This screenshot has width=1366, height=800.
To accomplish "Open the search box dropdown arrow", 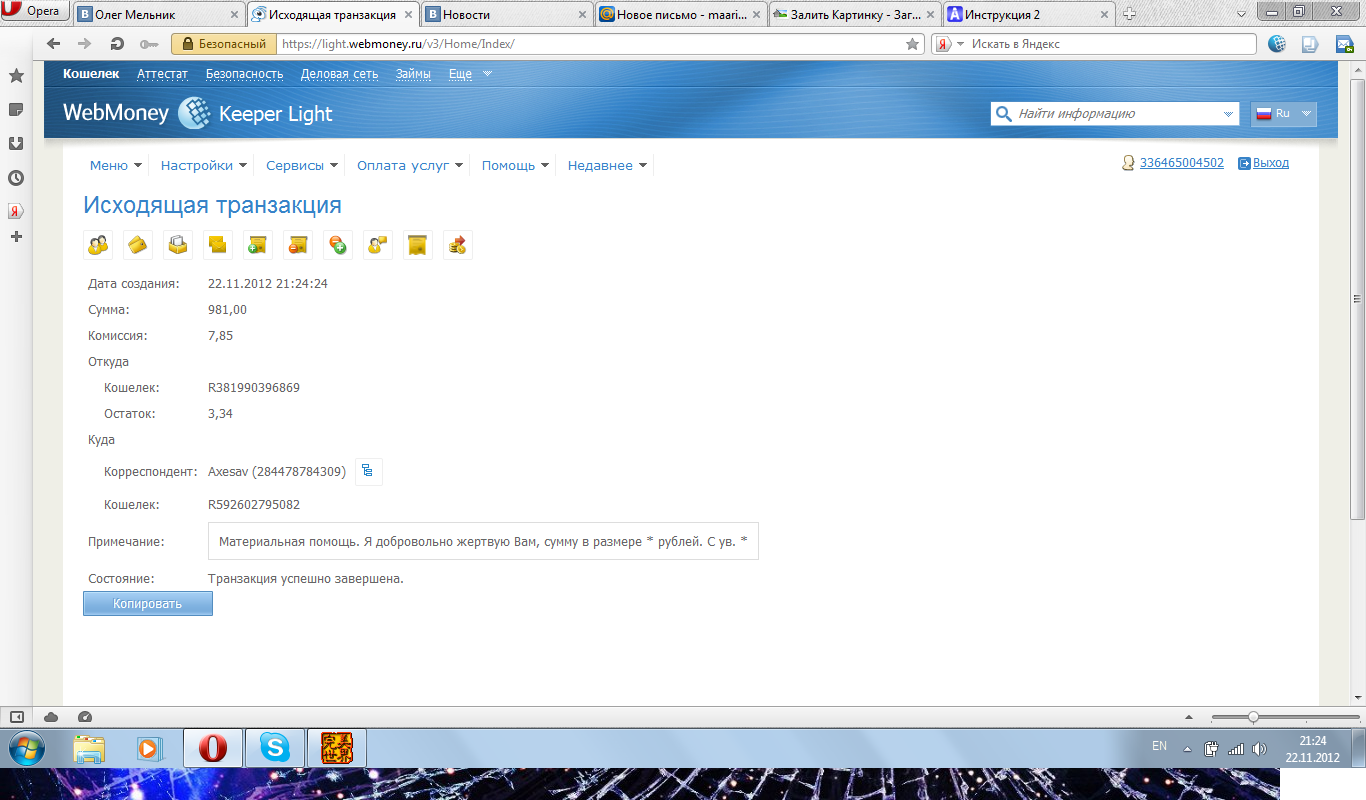I will 1229,114.
